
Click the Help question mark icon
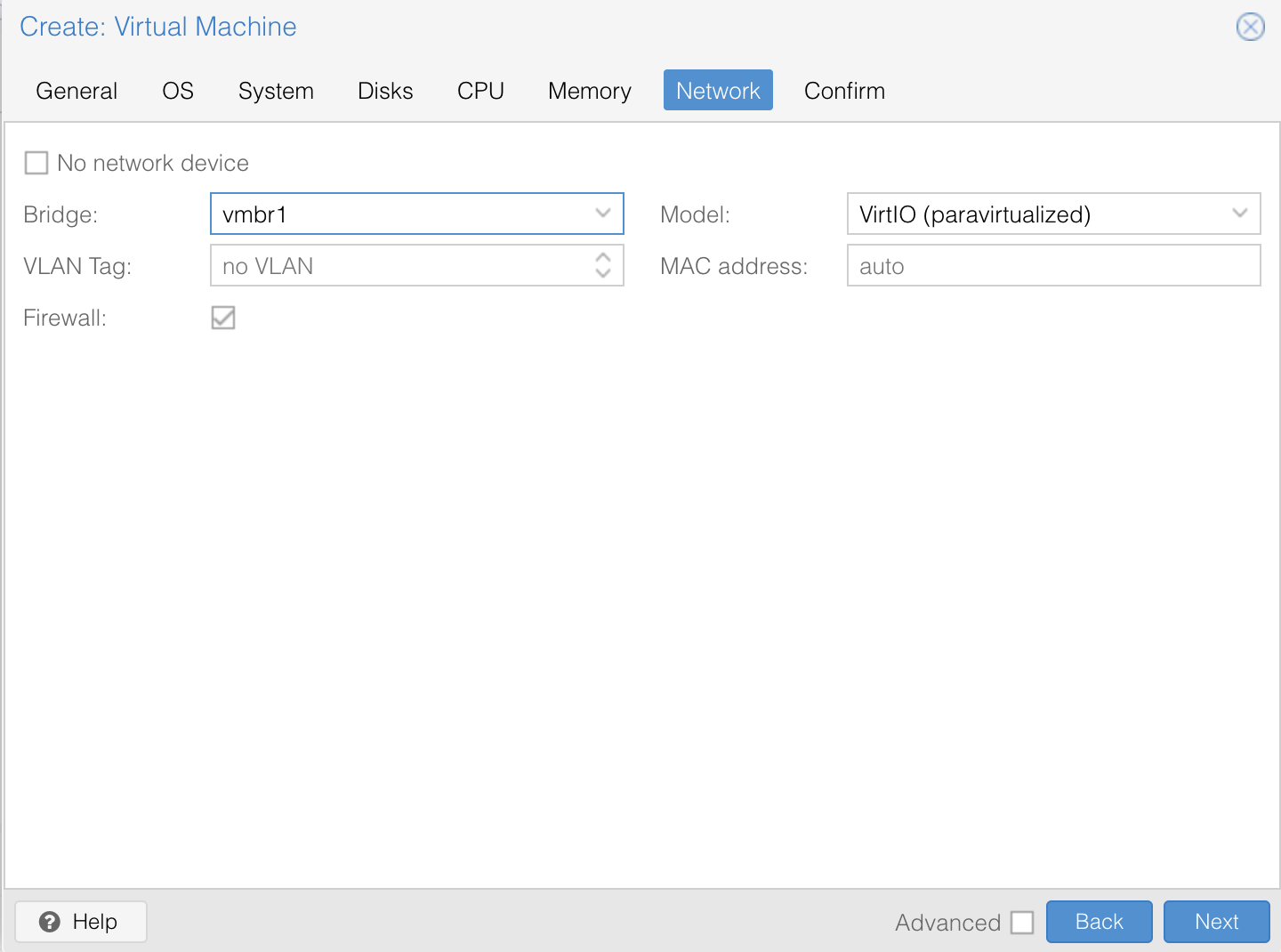pyautogui.click(x=51, y=922)
